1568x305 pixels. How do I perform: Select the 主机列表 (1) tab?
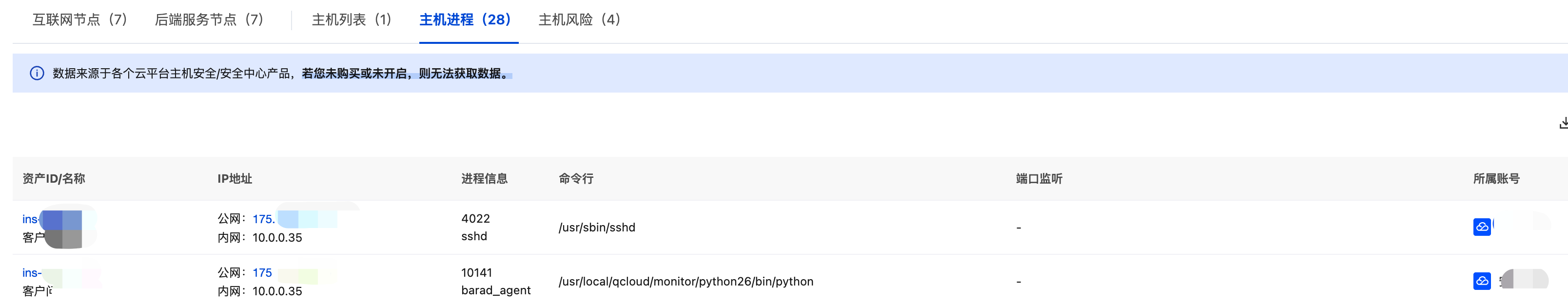pyautogui.click(x=352, y=20)
